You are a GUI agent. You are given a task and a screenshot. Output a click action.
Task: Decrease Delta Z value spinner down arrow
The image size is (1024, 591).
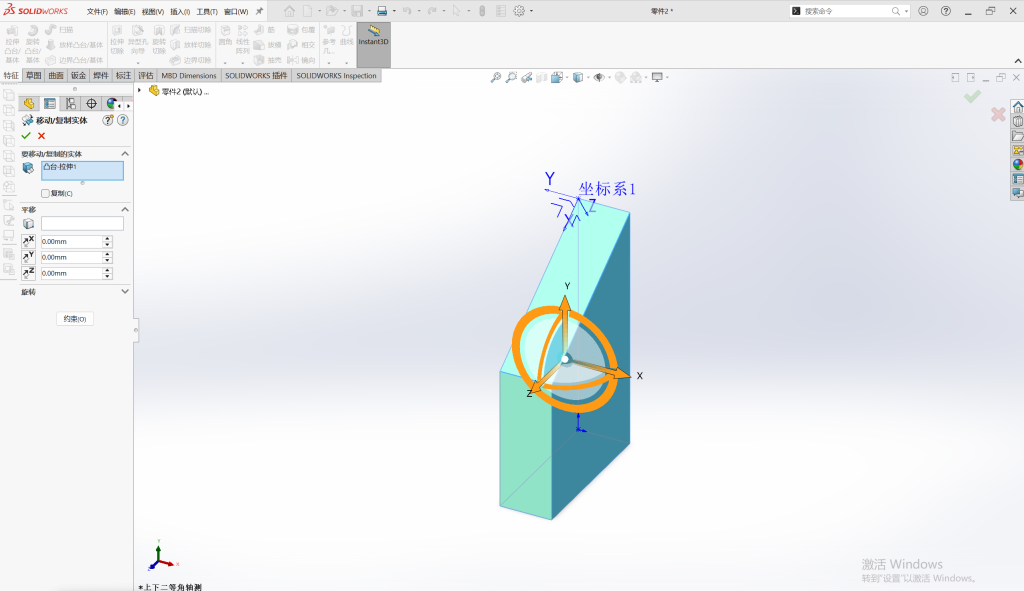107,276
